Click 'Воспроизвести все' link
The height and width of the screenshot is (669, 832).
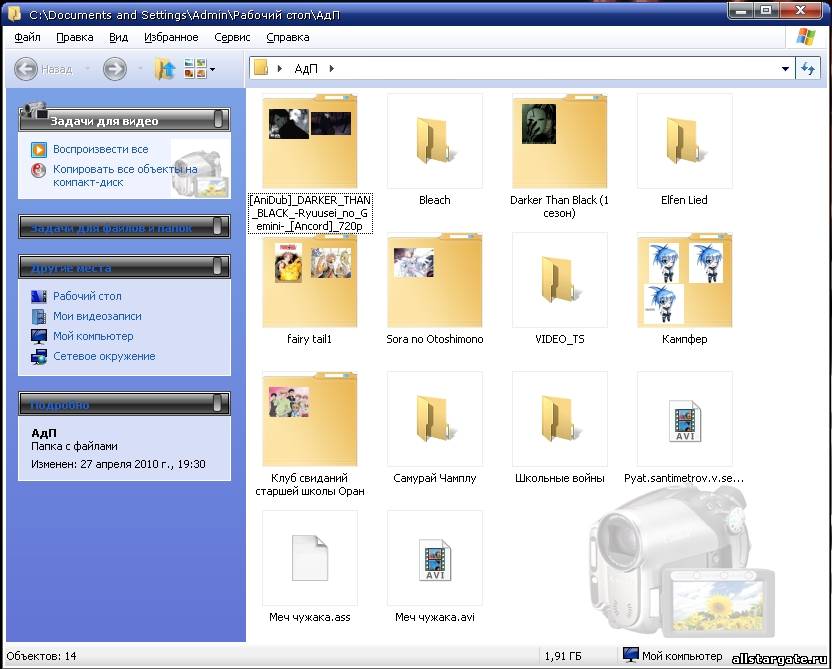(x=100, y=149)
